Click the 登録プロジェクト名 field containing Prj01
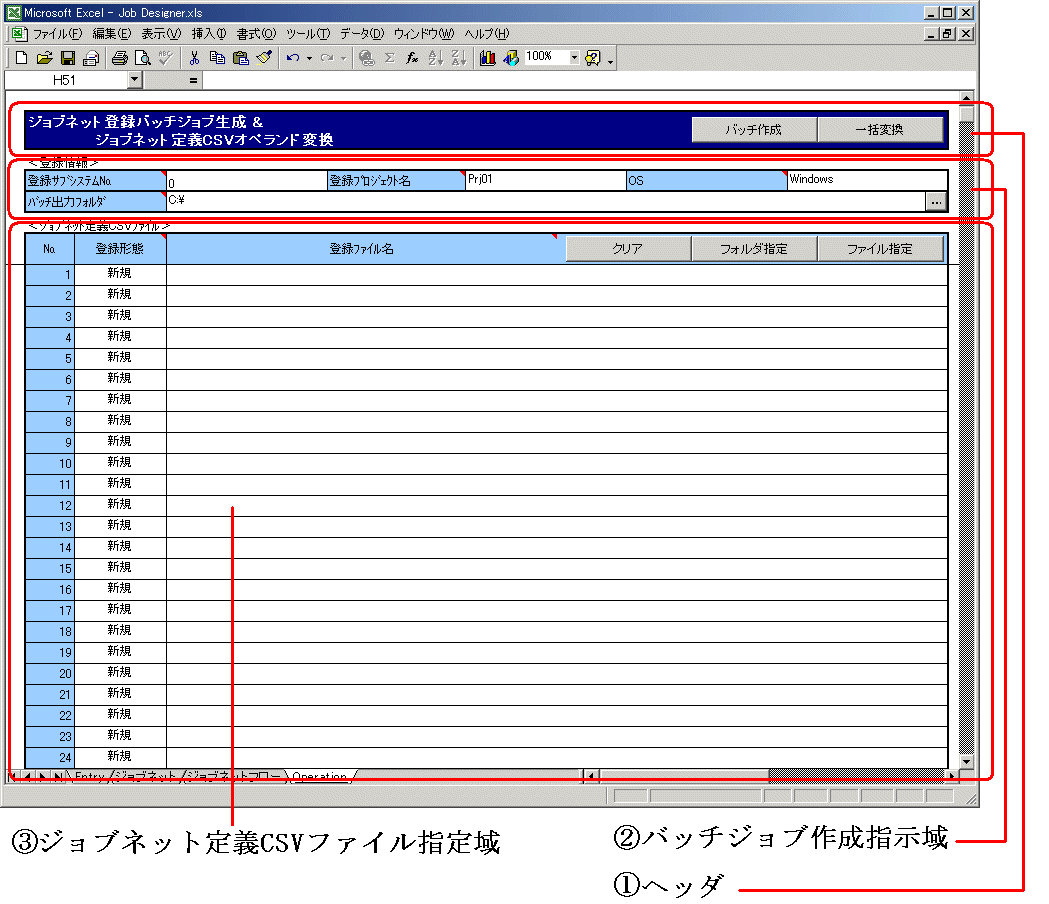 click(545, 181)
